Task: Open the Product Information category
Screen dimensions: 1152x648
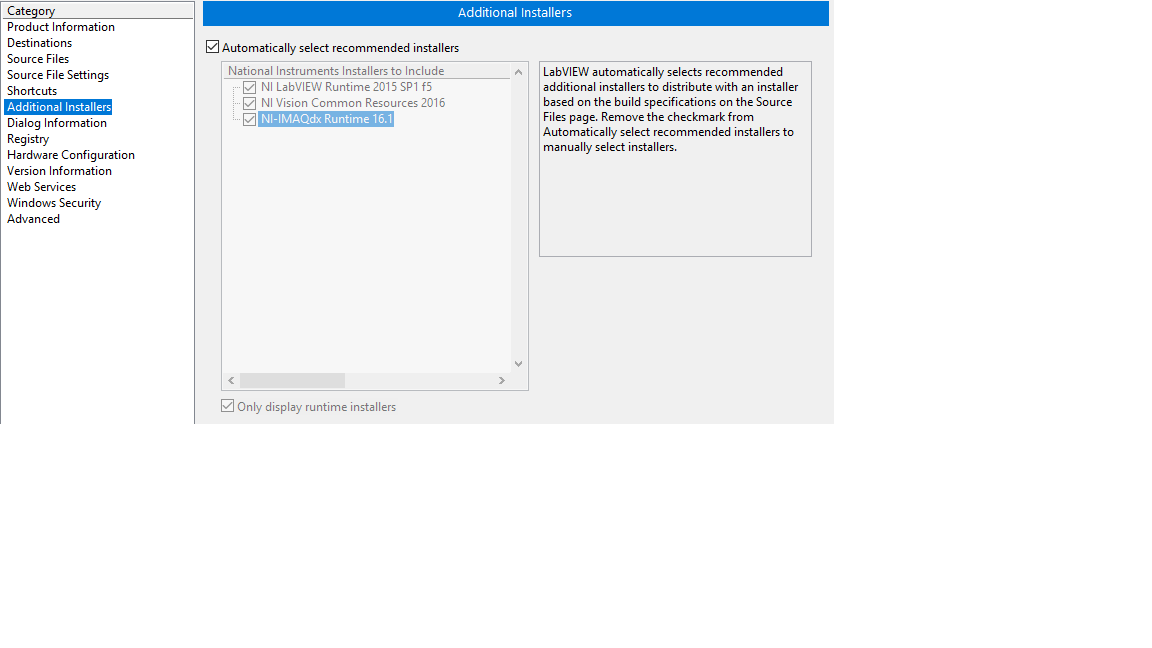Action: tap(61, 27)
